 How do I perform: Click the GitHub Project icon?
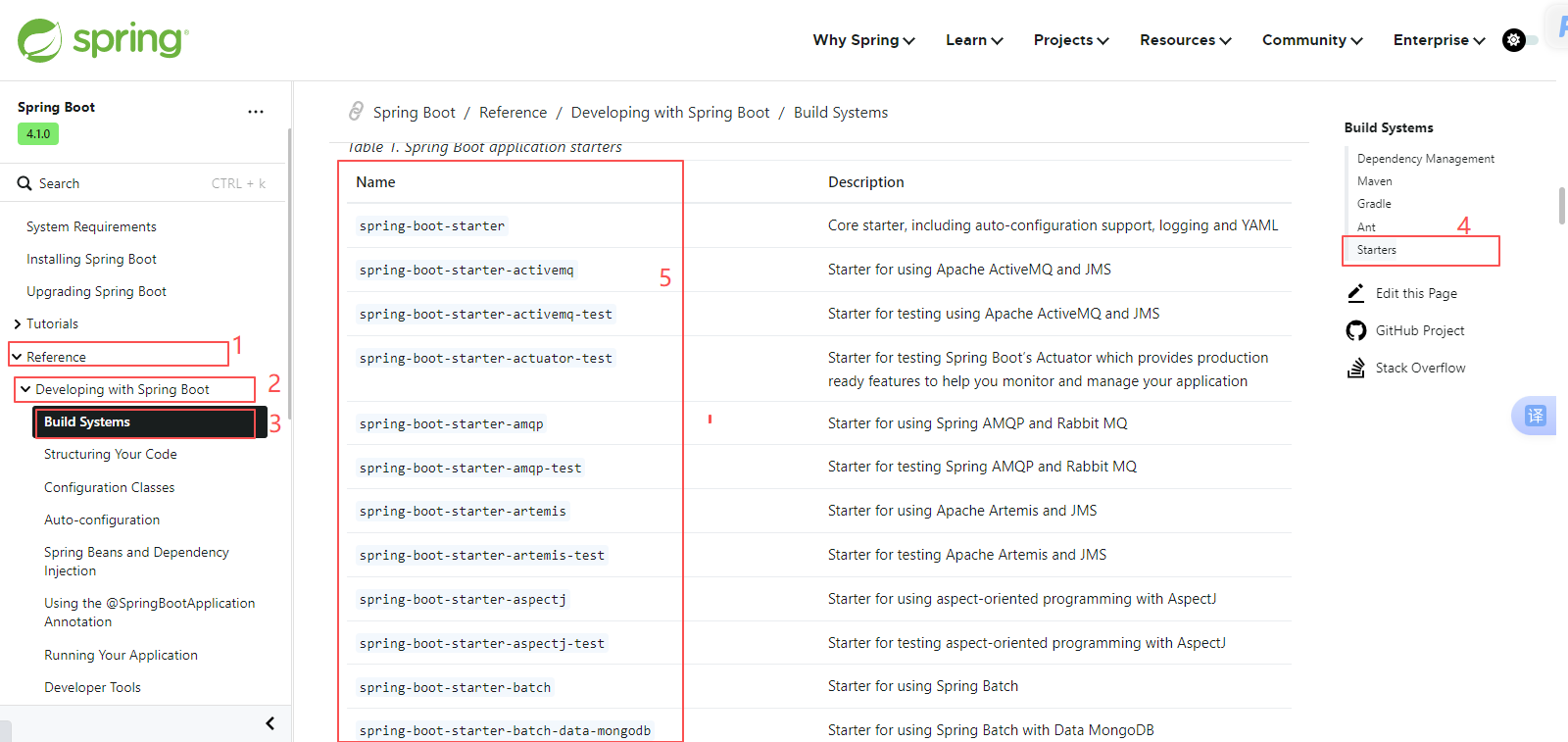(x=1356, y=330)
